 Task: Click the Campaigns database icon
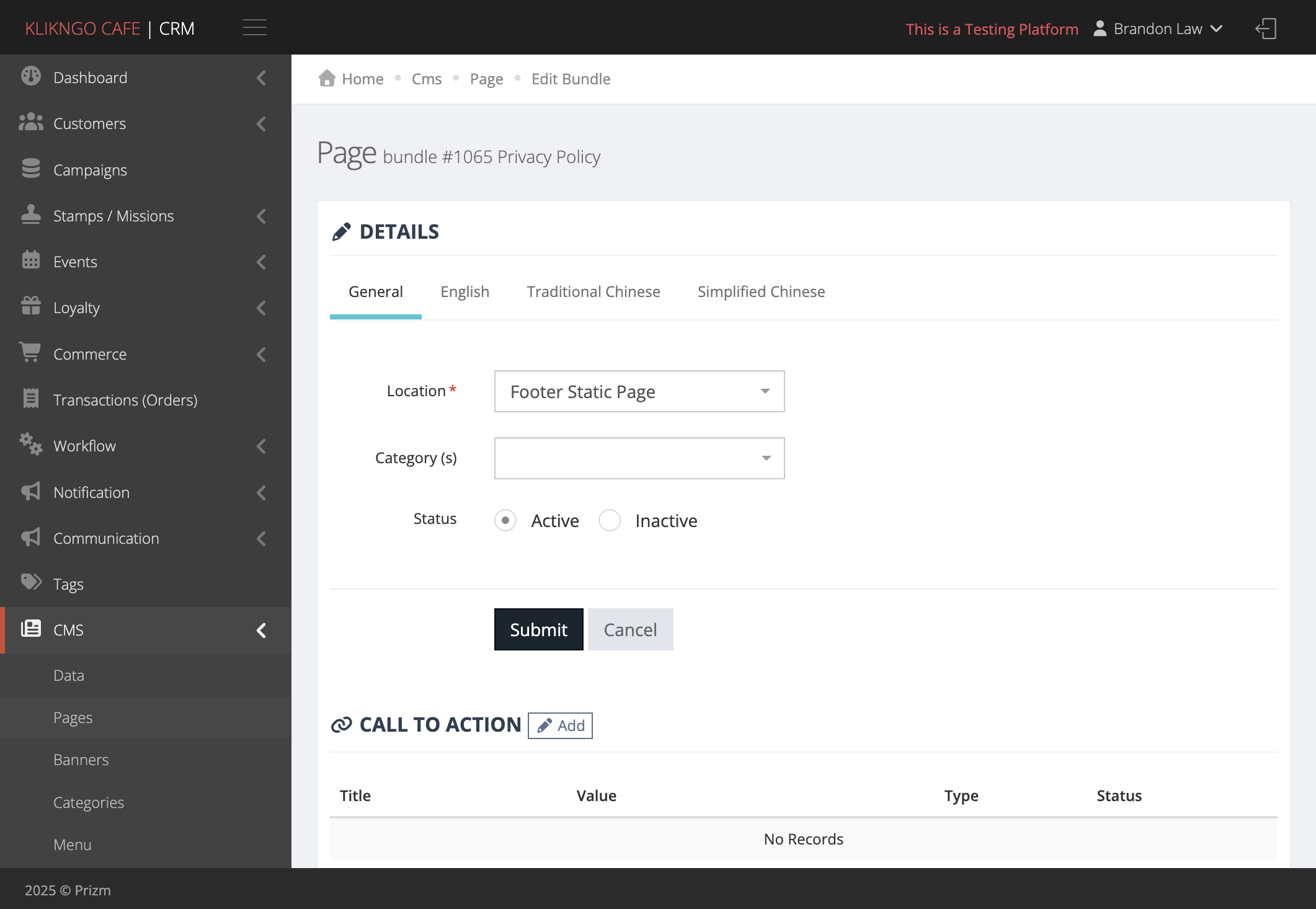tap(30, 169)
